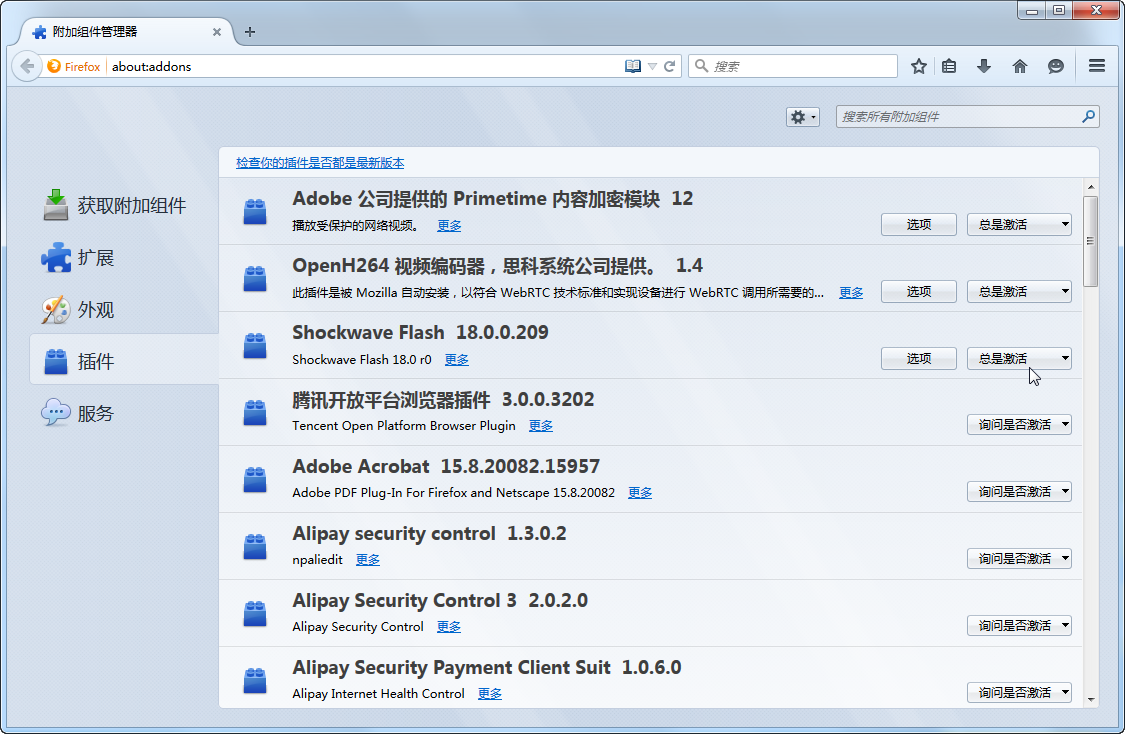Click the OpenH264 plugin brick icon
1125x734 pixels.
(255, 278)
